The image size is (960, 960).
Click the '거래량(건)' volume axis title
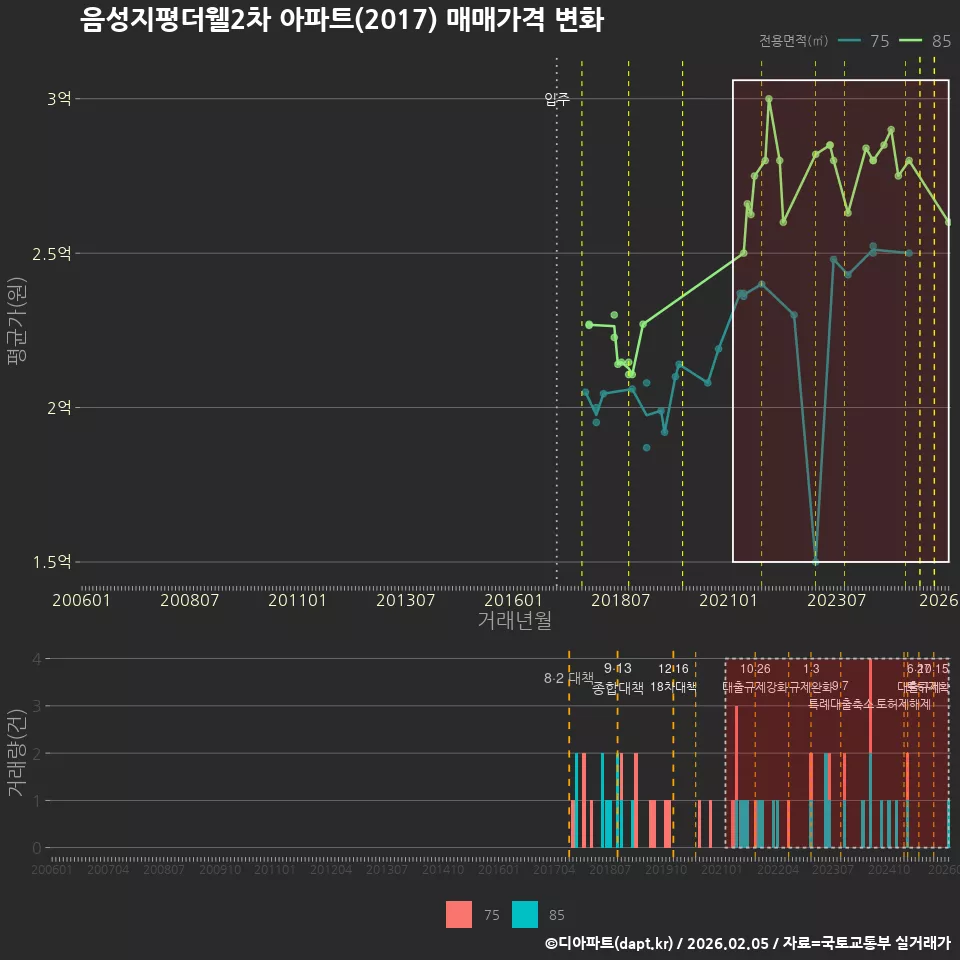[x=17, y=753]
